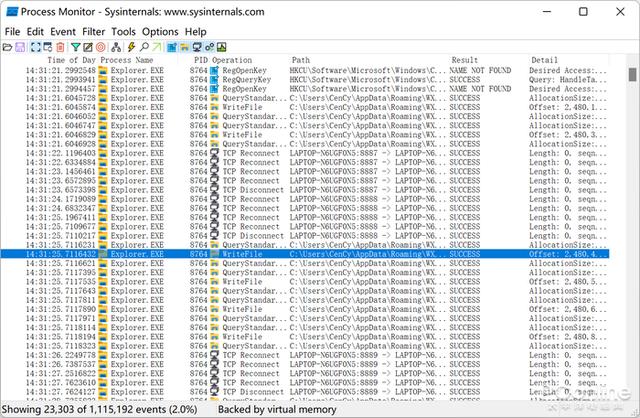Screen dimensions: 640x418
Task: Click the Detail column header
Action: pyautogui.click(x=544, y=60)
